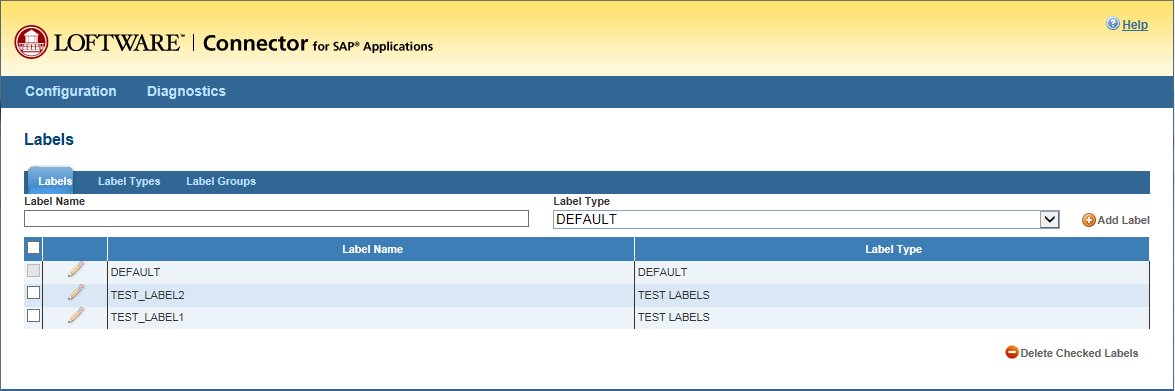This screenshot has width=1175, height=391.
Task: Click the Labels page heading
Action: coord(49,139)
